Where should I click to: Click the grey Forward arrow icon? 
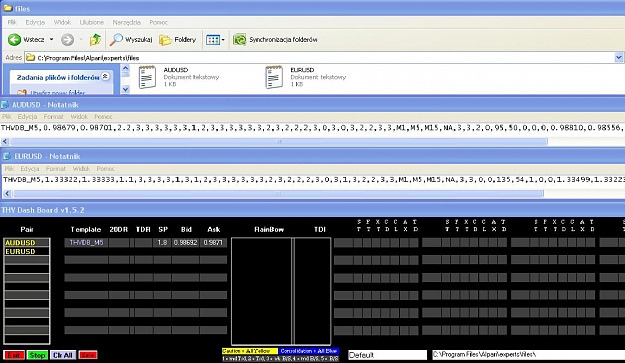click(x=67, y=39)
